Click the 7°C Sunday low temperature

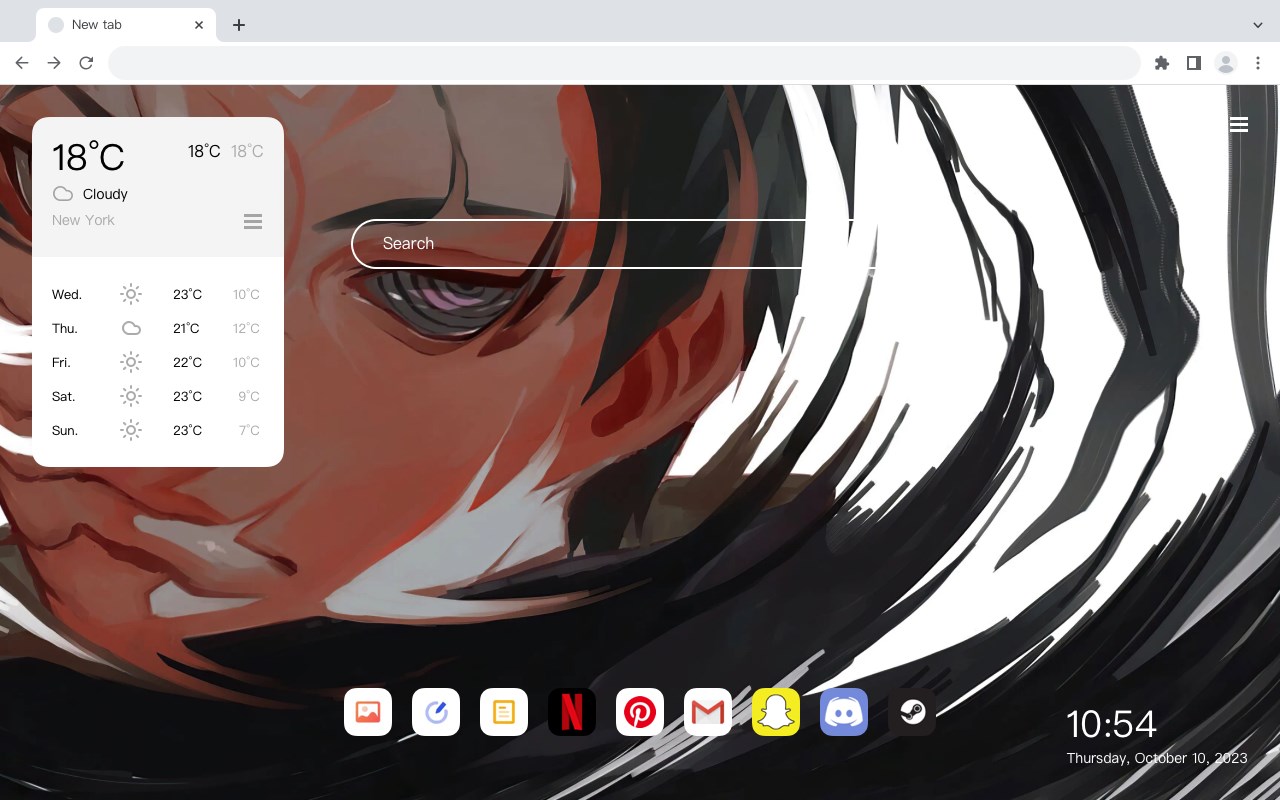(249, 430)
